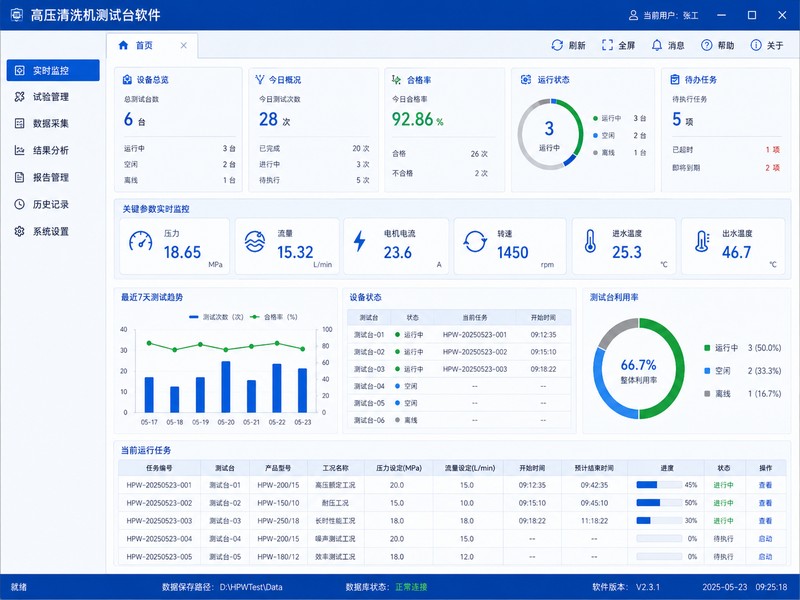Enter fullscreen via 全屏 icon
Screen dimensions: 800x600
(x=607, y=45)
